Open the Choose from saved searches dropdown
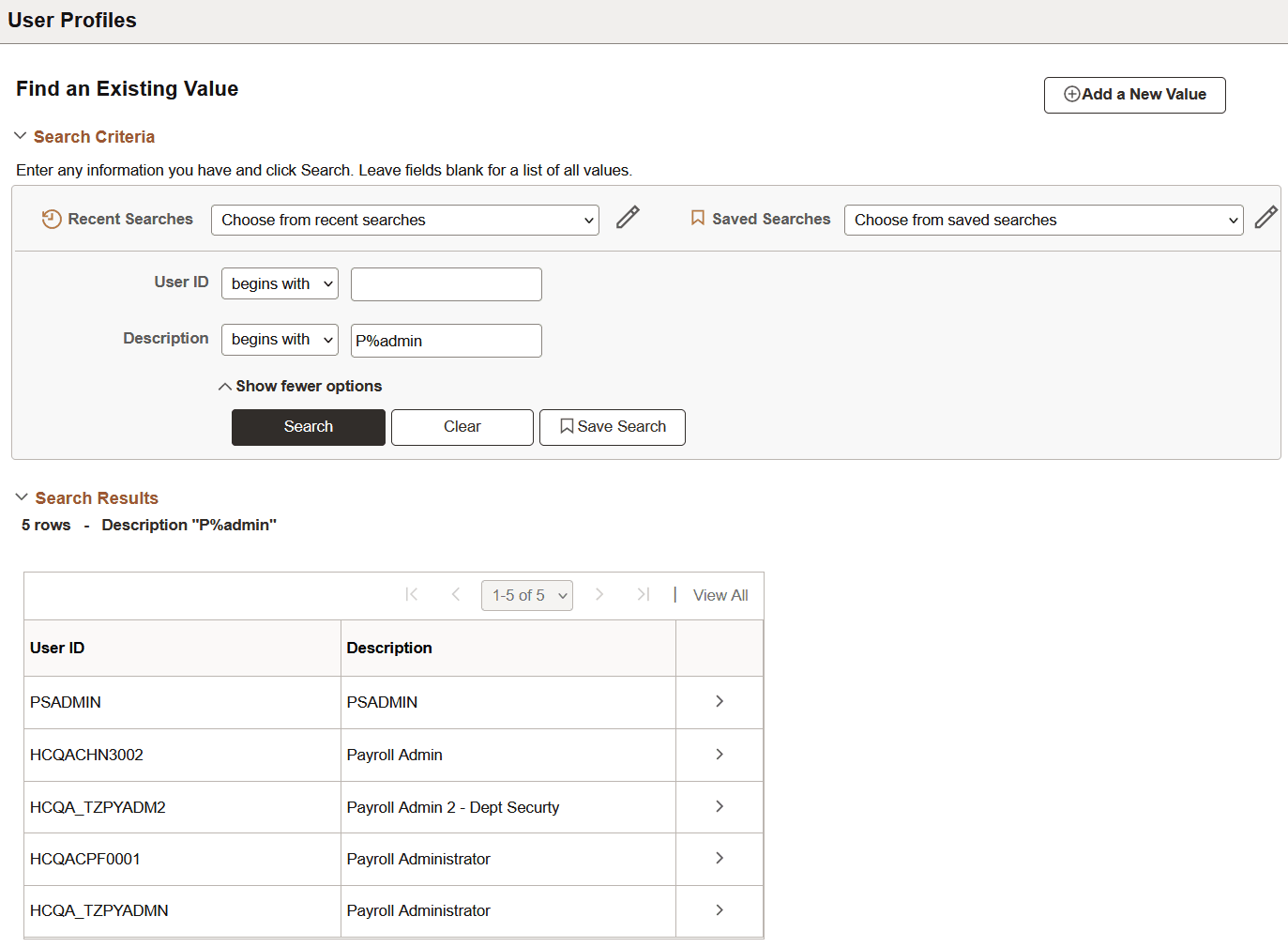1288x947 pixels. pos(1042,220)
